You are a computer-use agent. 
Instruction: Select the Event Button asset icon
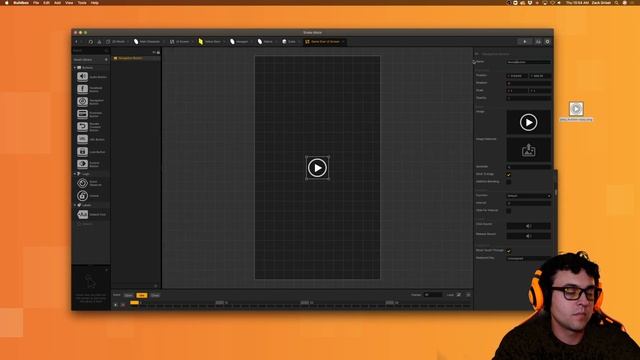tap(82, 164)
